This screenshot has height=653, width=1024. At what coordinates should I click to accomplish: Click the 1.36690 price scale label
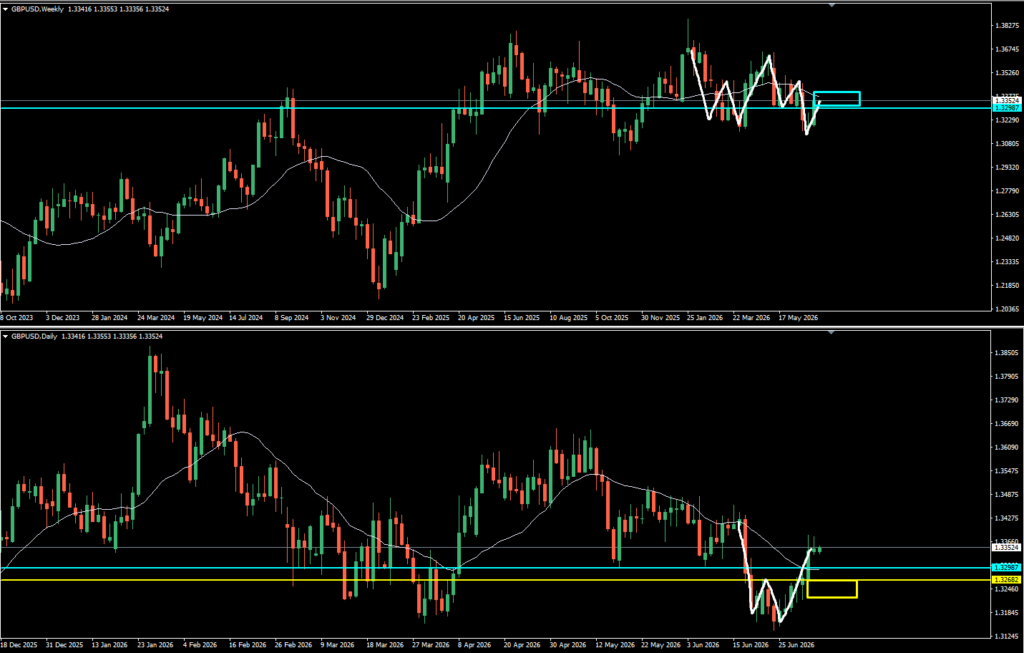(x=1007, y=424)
